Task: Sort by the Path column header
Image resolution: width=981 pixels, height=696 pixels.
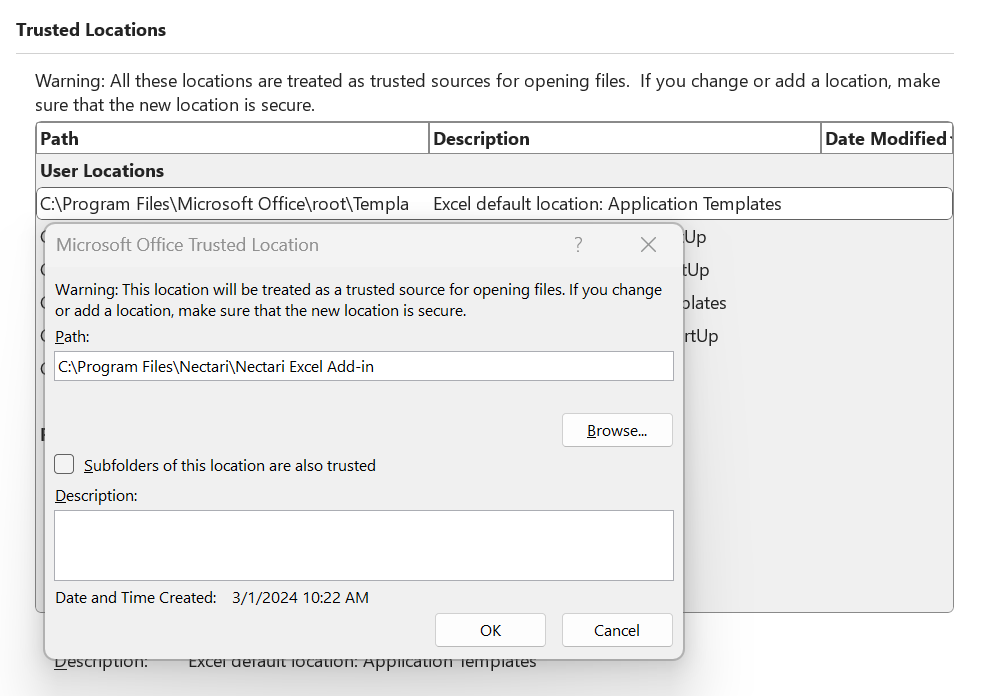Action: [232, 139]
